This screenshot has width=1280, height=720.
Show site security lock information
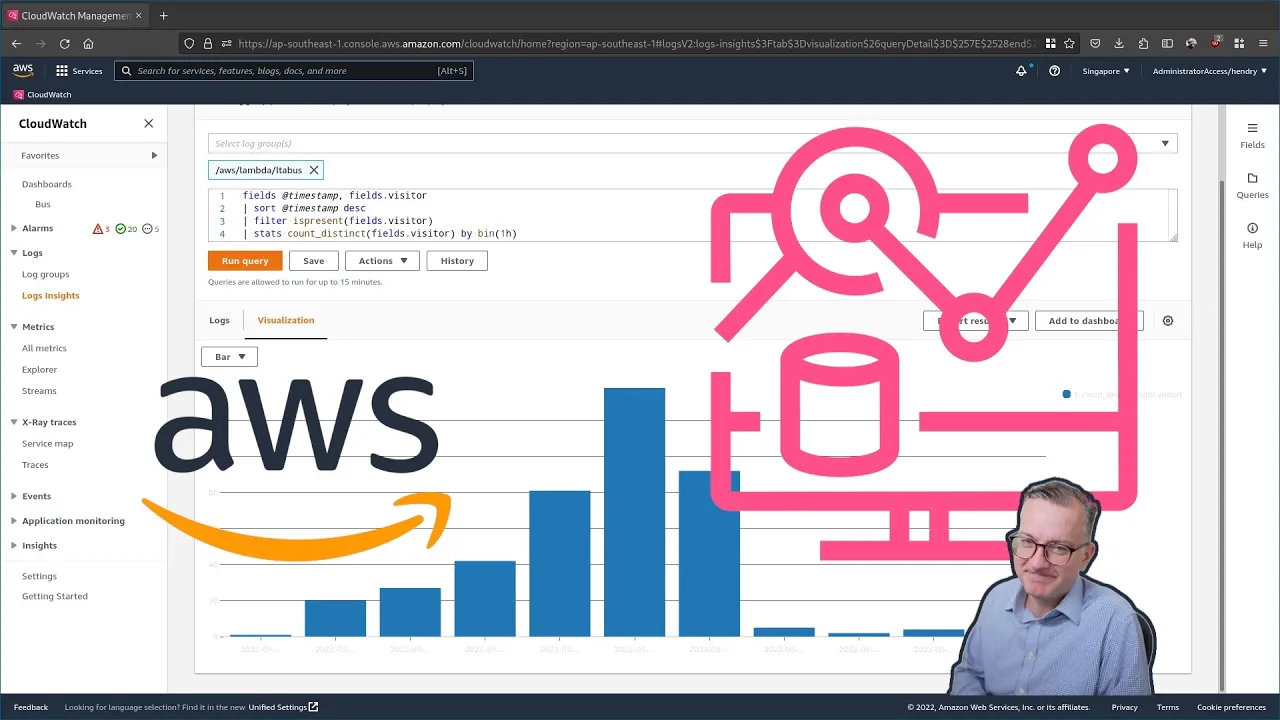click(x=208, y=44)
